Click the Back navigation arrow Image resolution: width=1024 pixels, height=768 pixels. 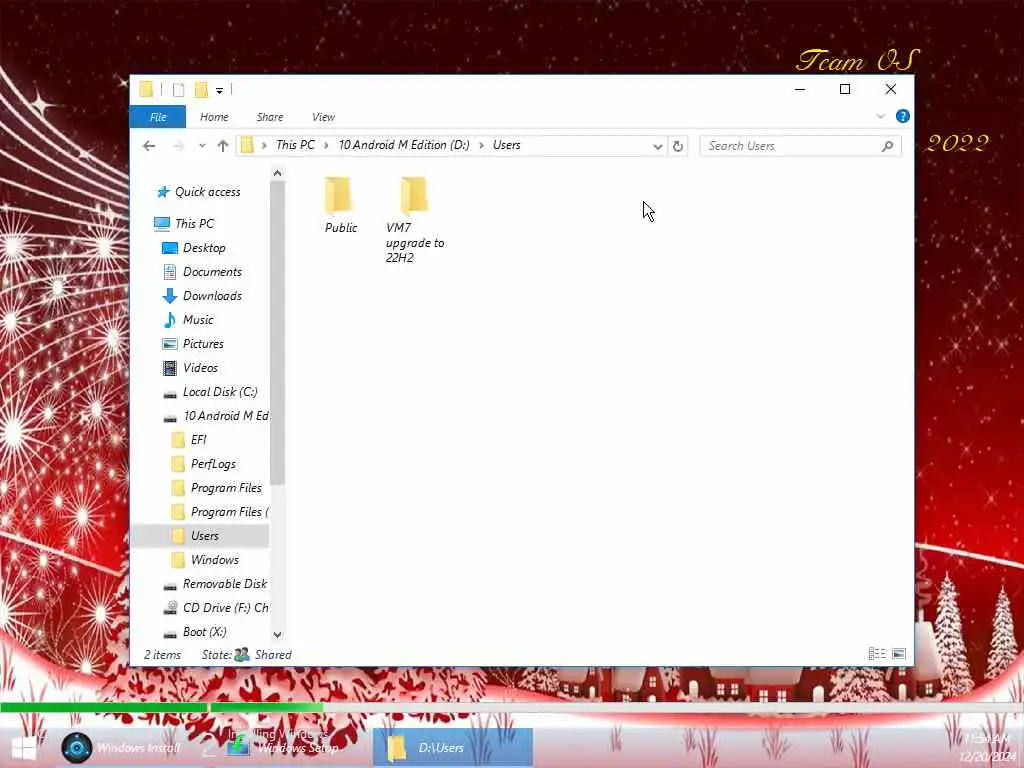click(149, 146)
